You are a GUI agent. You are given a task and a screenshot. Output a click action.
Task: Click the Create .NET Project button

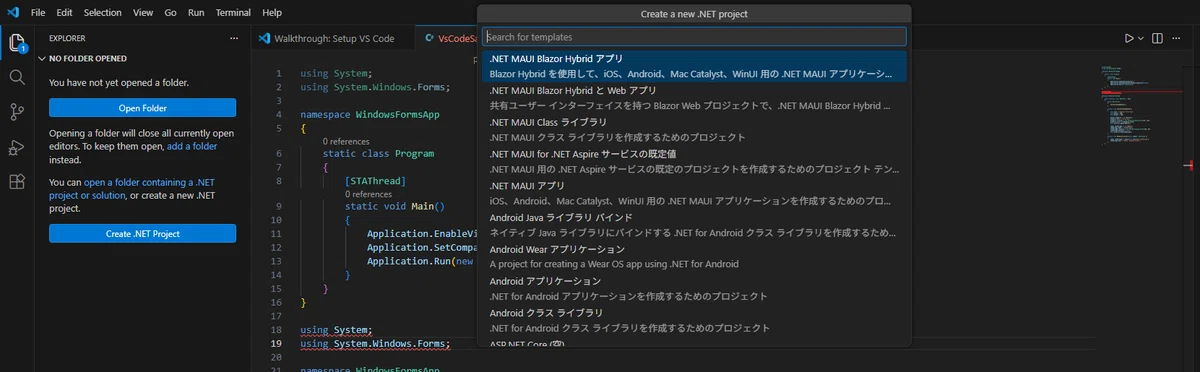click(x=142, y=233)
